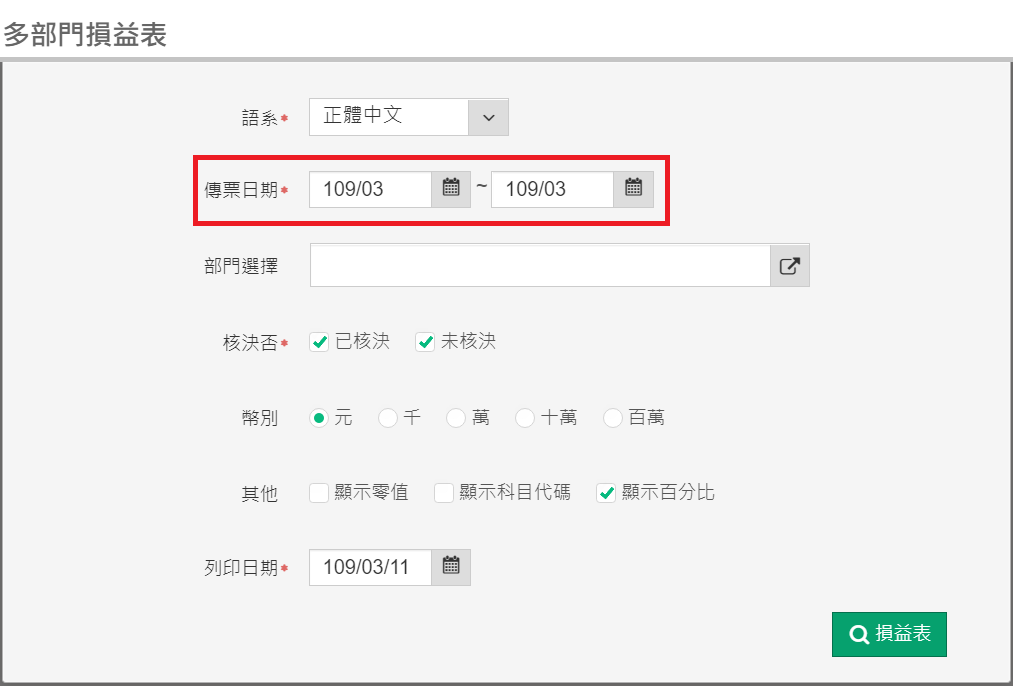The width and height of the screenshot is (1013, 686).
Task: Click the green 損益表 search button
Action: pos(889,634)
